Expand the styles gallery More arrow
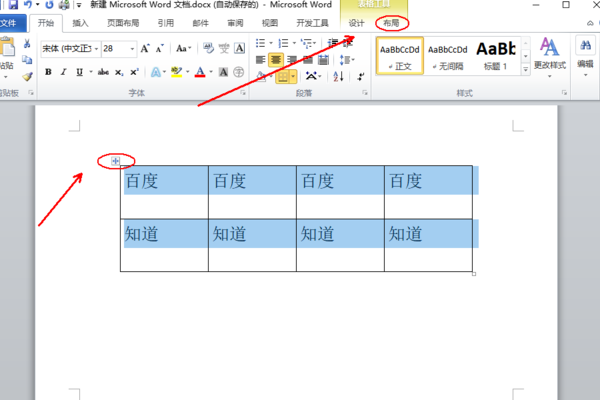600x400 pixels. tap(526, 69)
